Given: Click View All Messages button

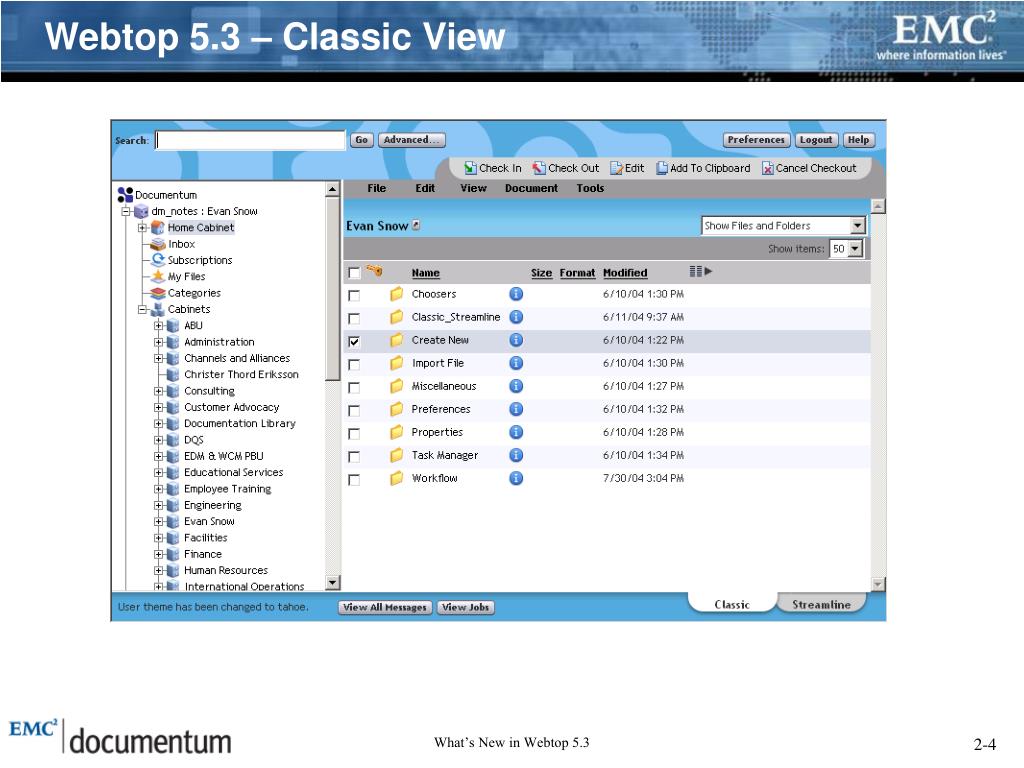Looking at the screenshot, I should (x=385, y=607).
